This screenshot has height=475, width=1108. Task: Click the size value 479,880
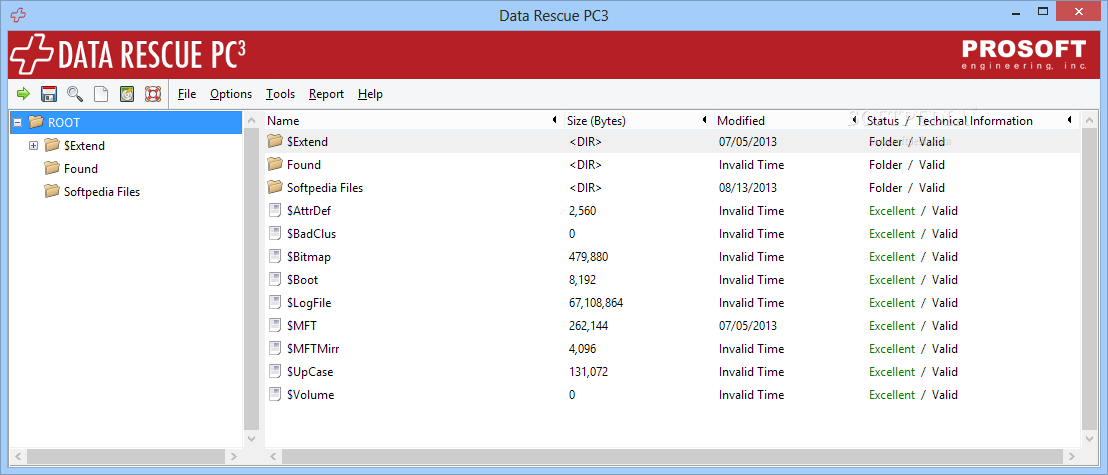click(588, 257)
